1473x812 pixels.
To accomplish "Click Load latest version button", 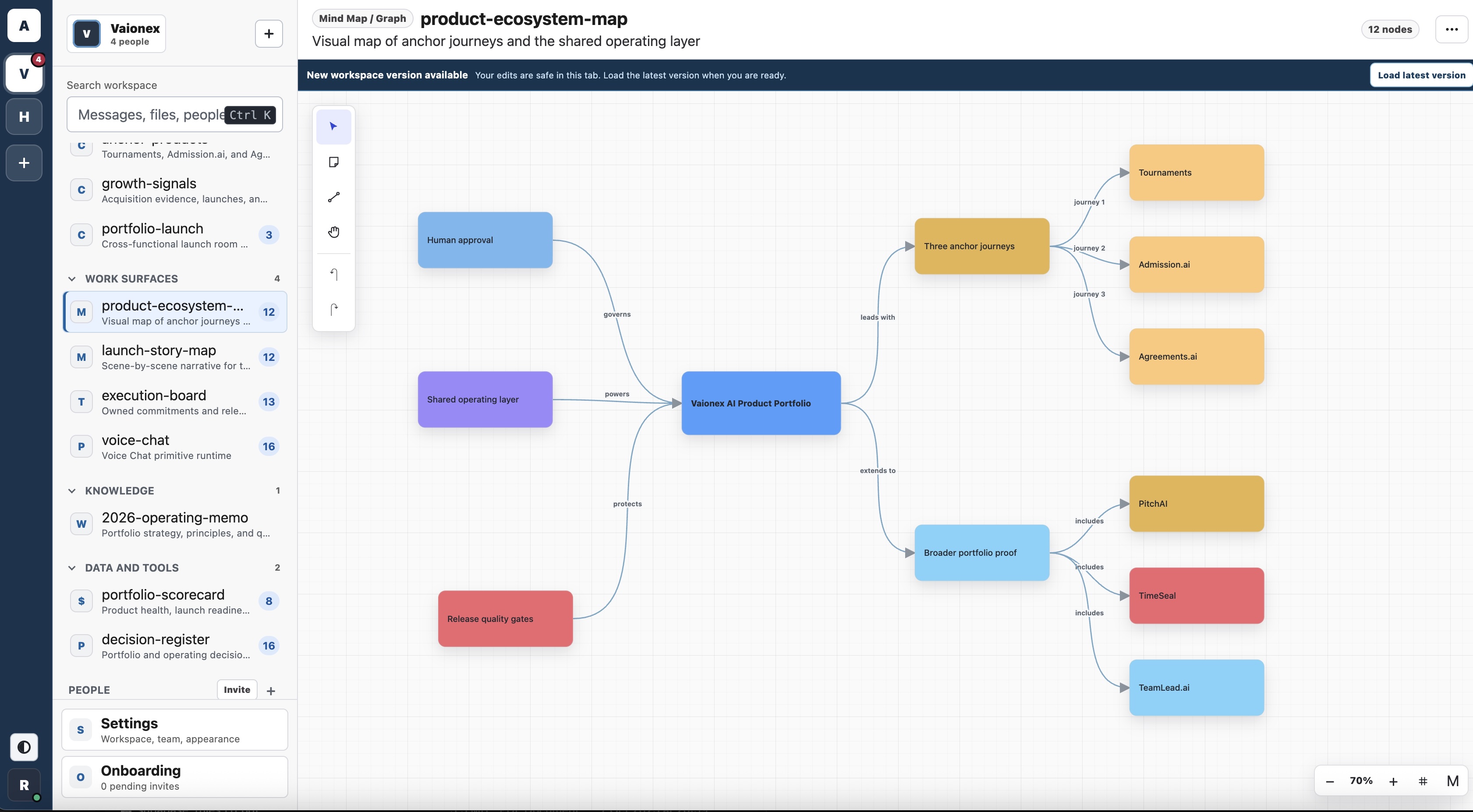I will tap(1421, 75).
